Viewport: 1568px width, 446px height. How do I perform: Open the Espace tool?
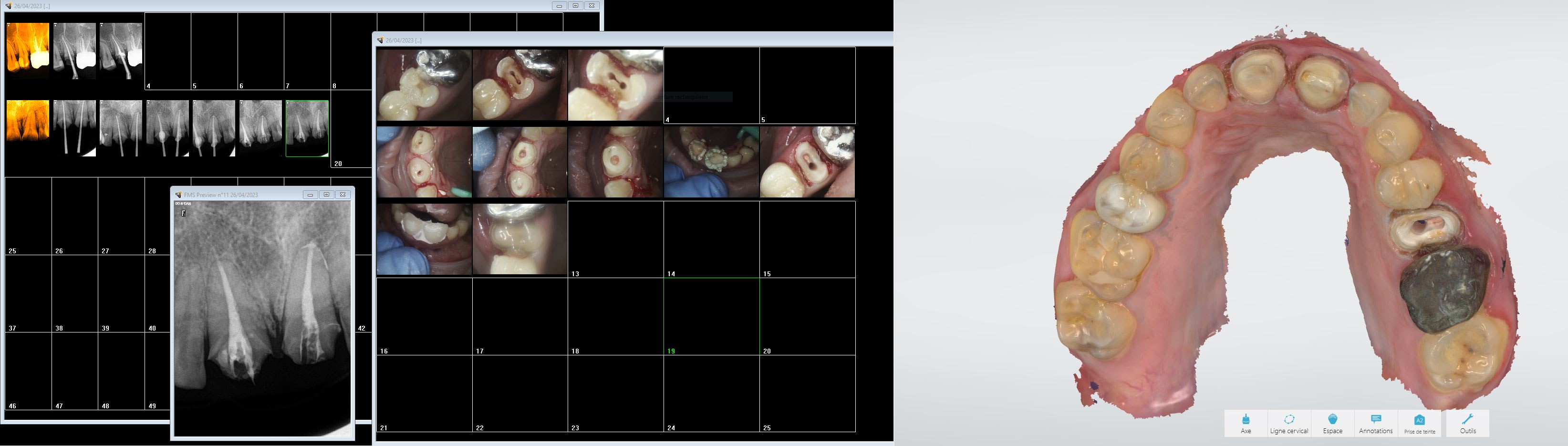point(1332,423)
